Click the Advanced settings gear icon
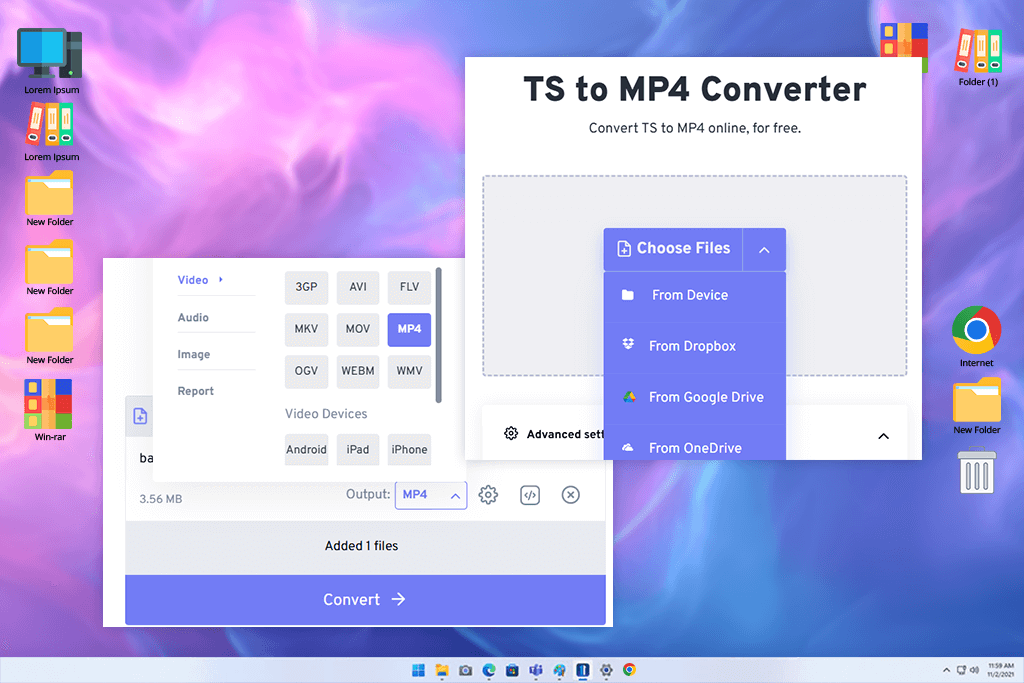1024x683 pixels. point(511,434)
